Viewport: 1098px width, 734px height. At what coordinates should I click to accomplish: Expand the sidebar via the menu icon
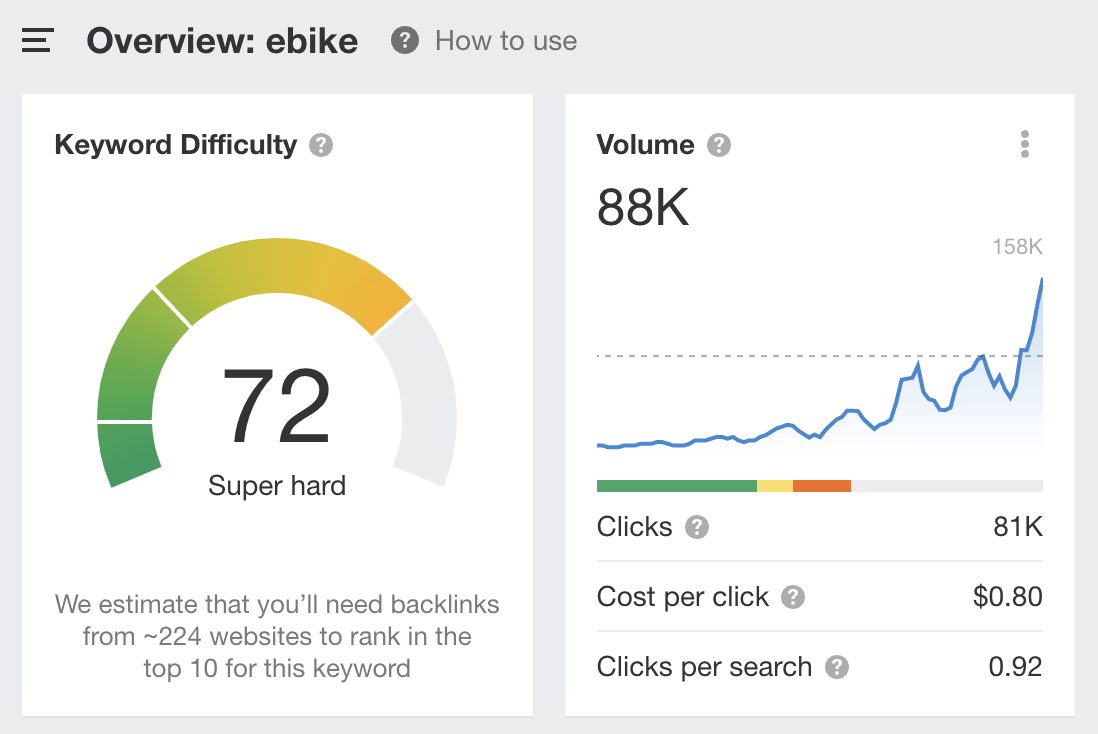tap(36, 40)
